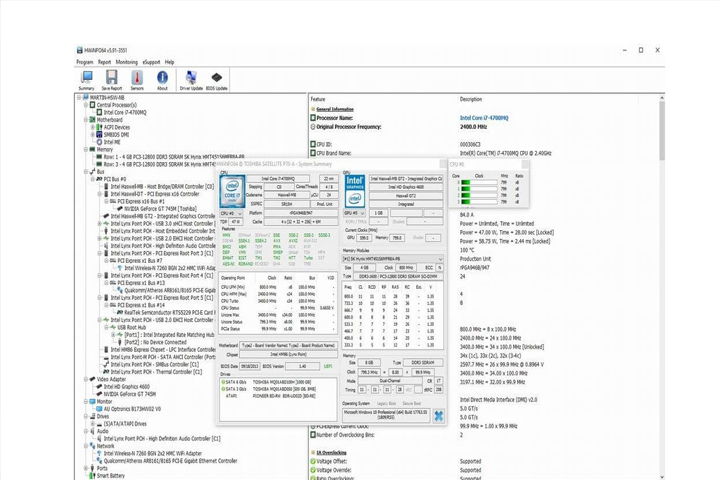Screen dimensions: 720x480
Task: Select NVIDIA GeForce GT 745M under Video Adapter
Action: 129,394
